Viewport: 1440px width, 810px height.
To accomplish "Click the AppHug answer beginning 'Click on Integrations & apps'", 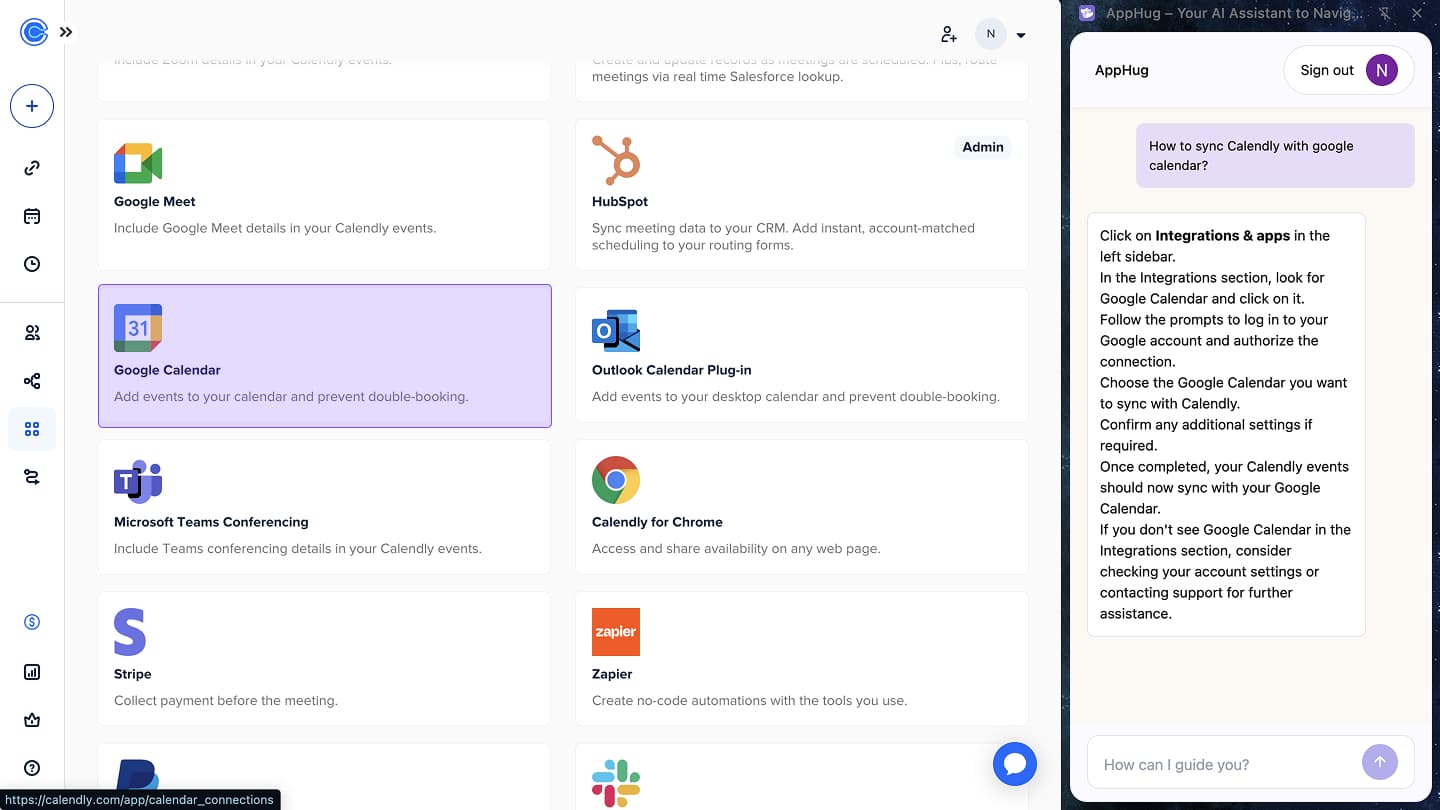I will point(1226,424).
